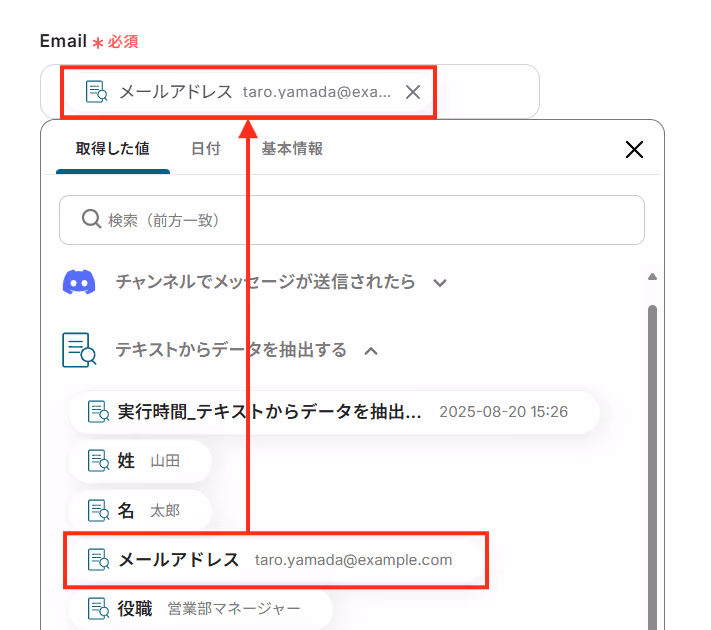Image resolution: width=711 pixels, height=630 pixels.
Task: Click document icon in Email field chip
Action: (x=97, y=92)
